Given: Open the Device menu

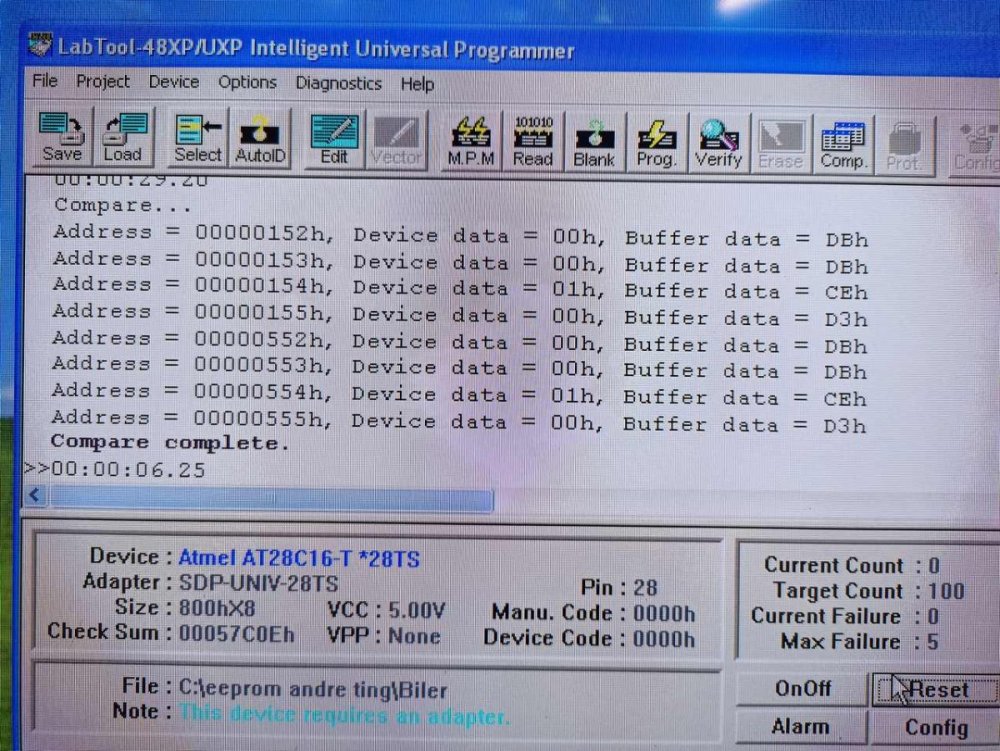Looking at the screenshot, I should point(173,82).
